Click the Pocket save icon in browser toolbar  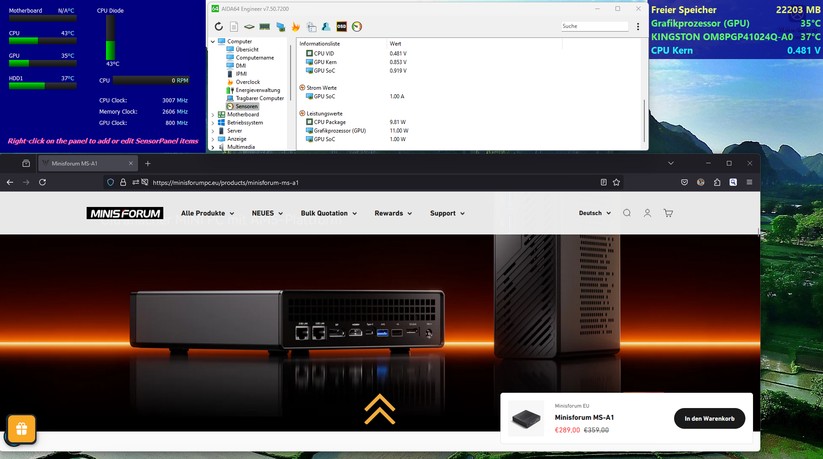coord(684,182)
